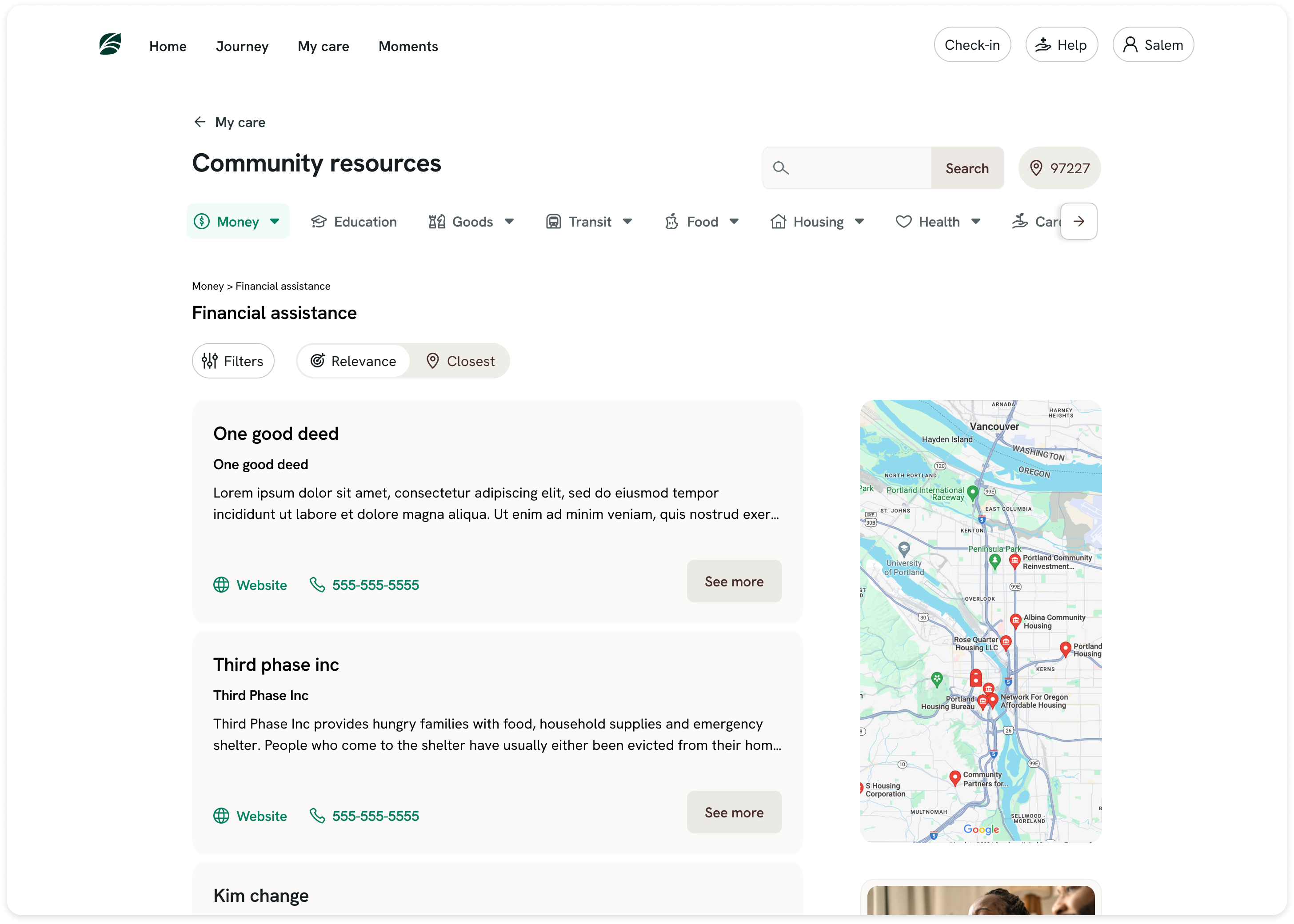
Task: Click See more on One good deed
Action: (734, 581)
